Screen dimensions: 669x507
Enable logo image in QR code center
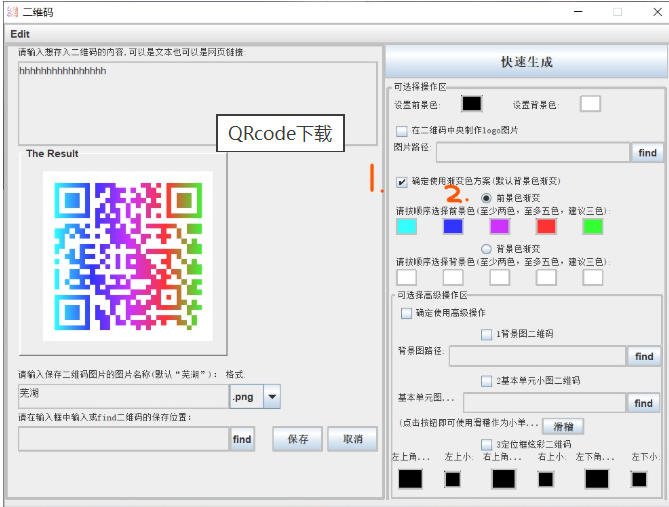pos(402,130)
